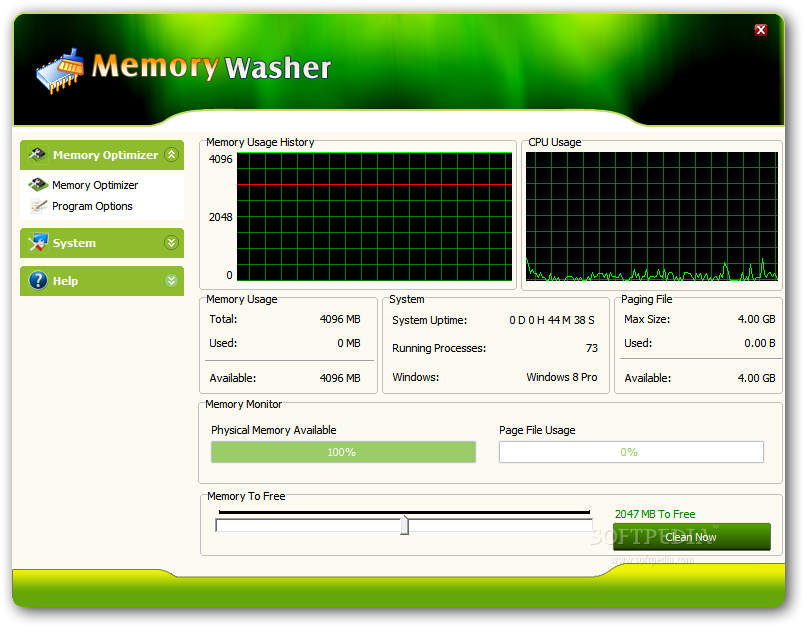Viewport: 805px width, 627px height.
Task: Click the uptime value '0 D 0 H 44 M 38 S'
Action: (552, 320)
